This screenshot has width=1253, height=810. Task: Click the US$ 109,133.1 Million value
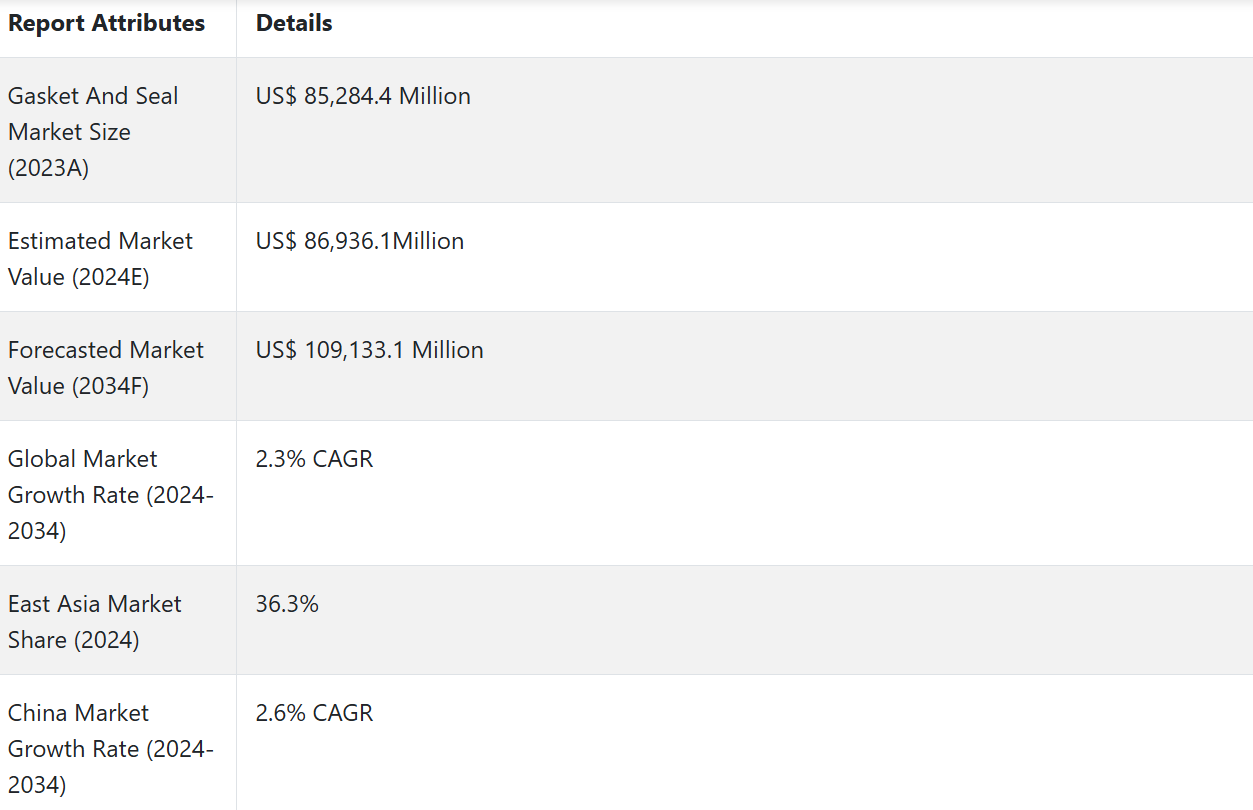coord(369,350)
